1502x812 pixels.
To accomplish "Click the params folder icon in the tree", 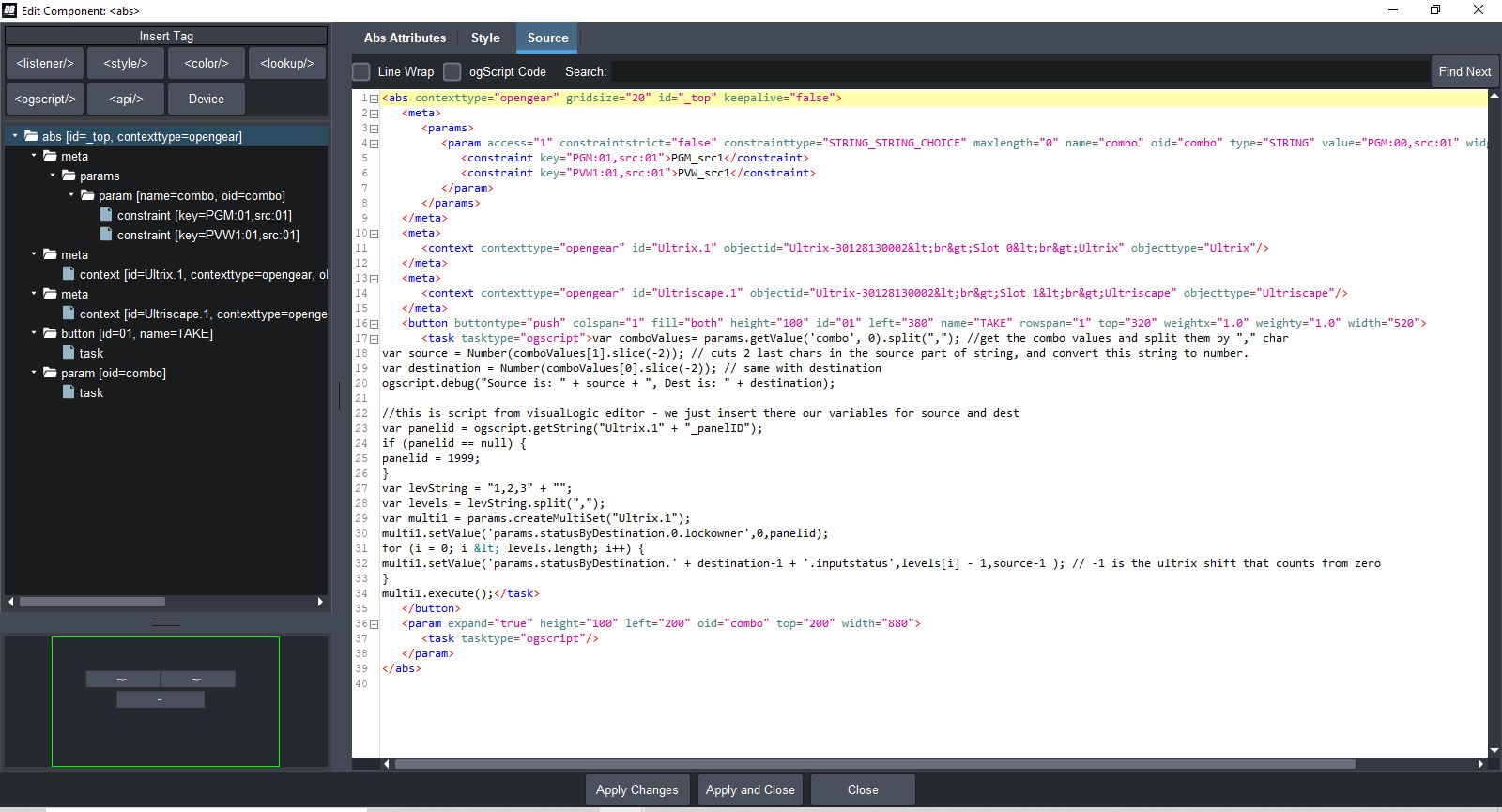I will 69,176.
